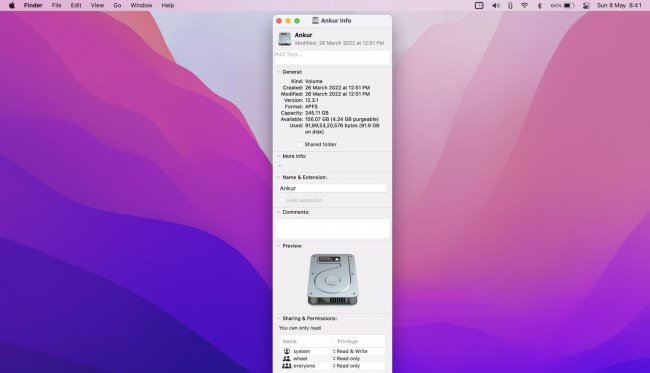This screenshot has height=373, width=650.
Task: Collapse the General section
Action: coord(279,72)
